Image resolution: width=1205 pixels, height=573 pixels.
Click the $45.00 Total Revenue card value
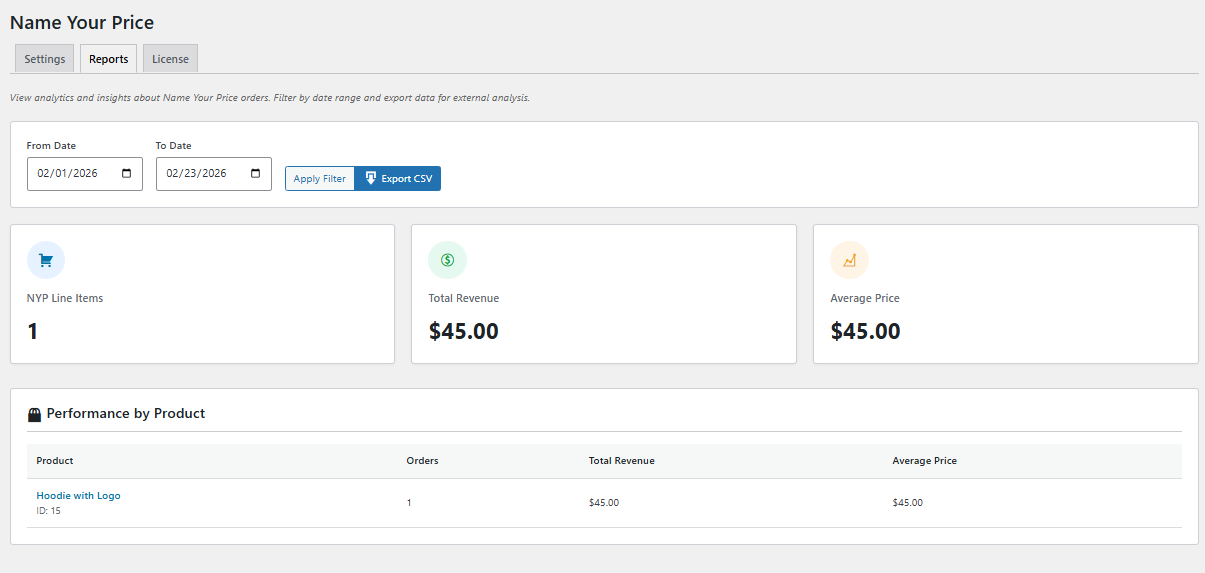click(463, 331)
